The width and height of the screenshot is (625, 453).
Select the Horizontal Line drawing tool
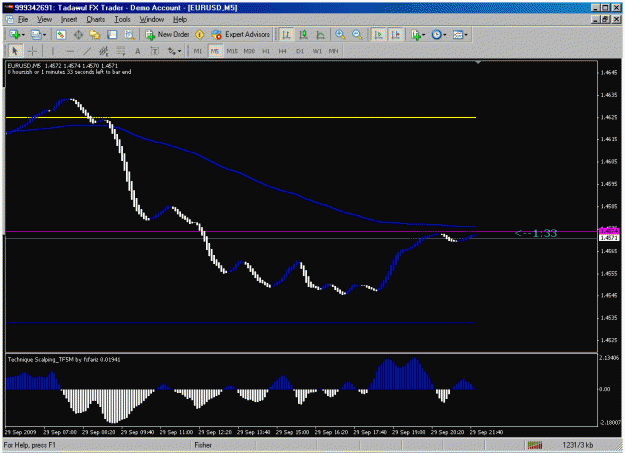pyautogui.click(x=70, y=51)
